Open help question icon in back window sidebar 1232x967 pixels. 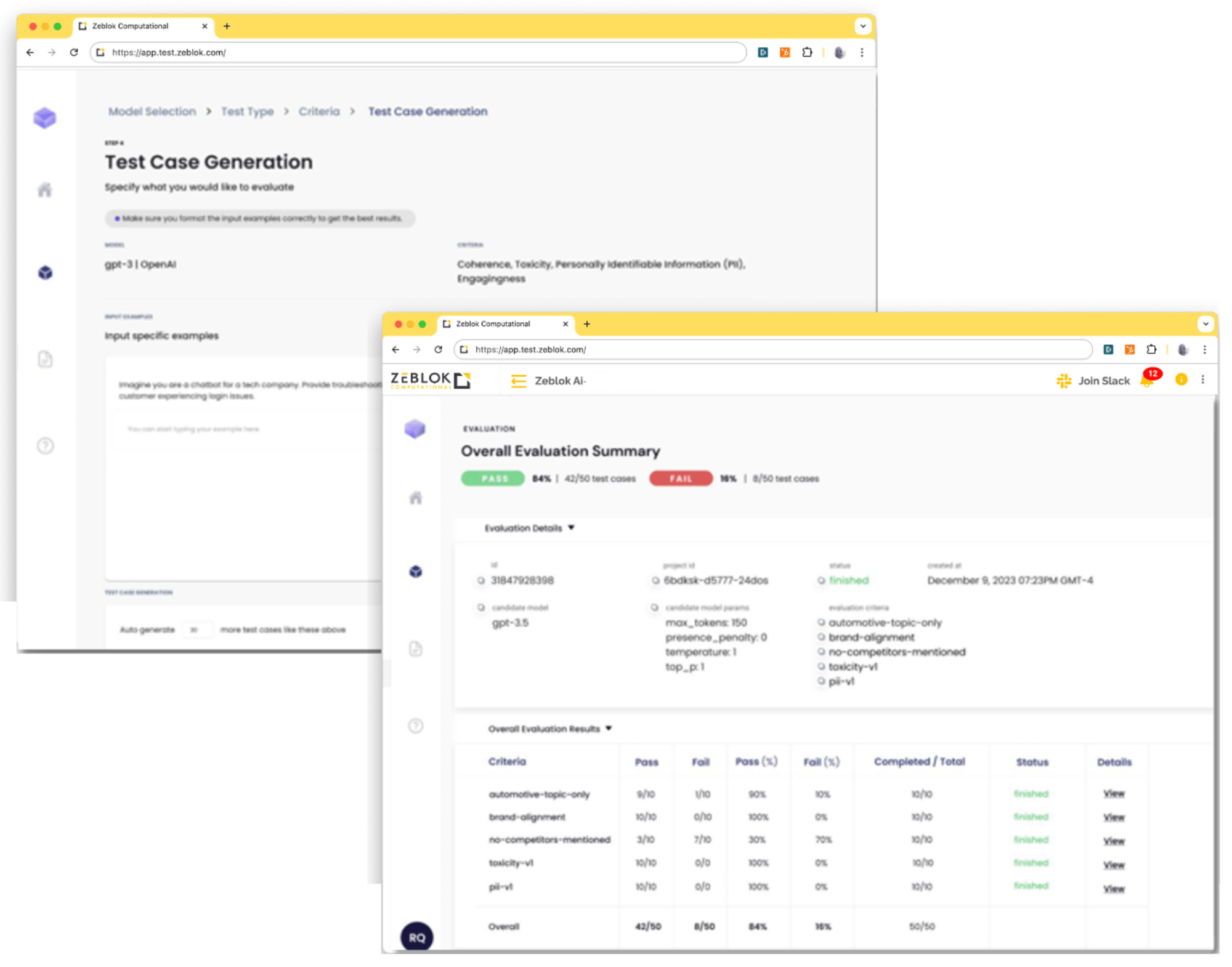(x=45, y=445)
